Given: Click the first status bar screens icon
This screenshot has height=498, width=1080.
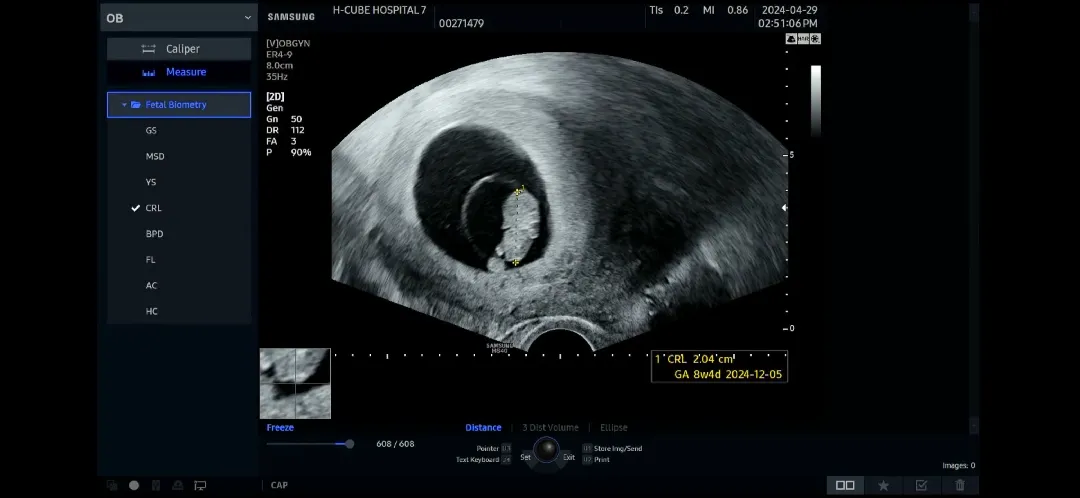Looking at the screenshot, I should (112, 486).
